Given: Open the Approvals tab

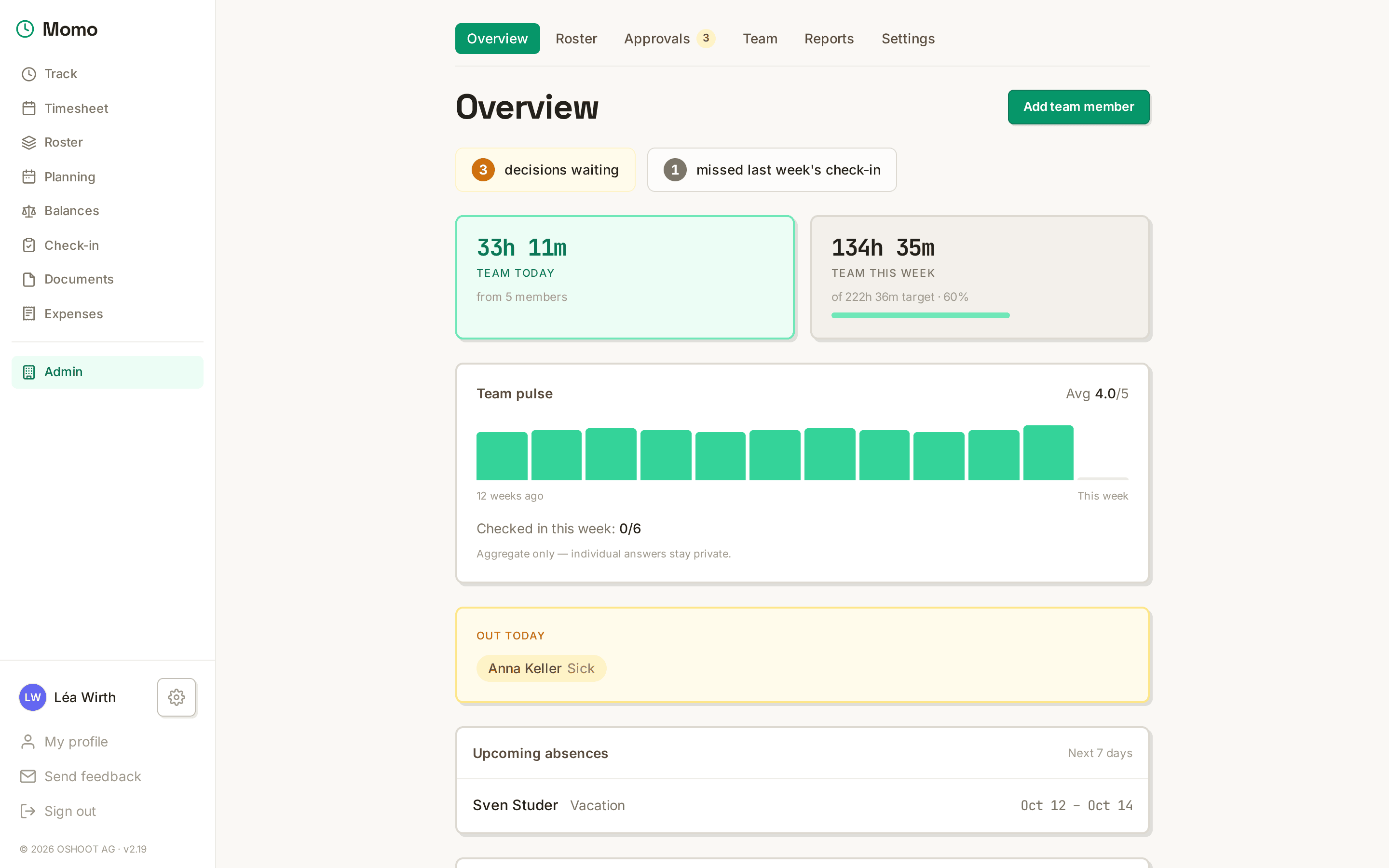Looking at the screenshot, I should pos(669,39).
